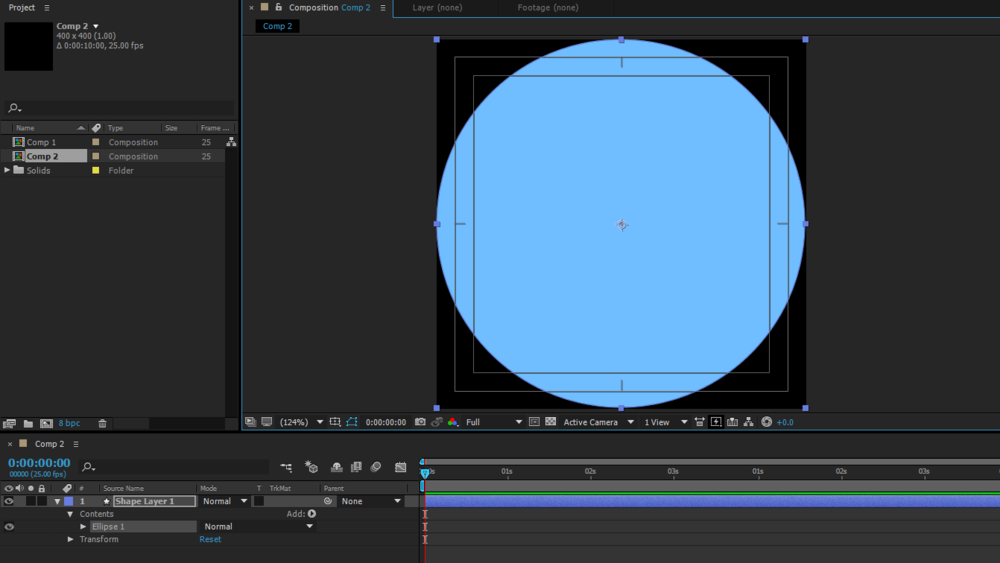Open the Graph Editor icon

coord(401,467)
